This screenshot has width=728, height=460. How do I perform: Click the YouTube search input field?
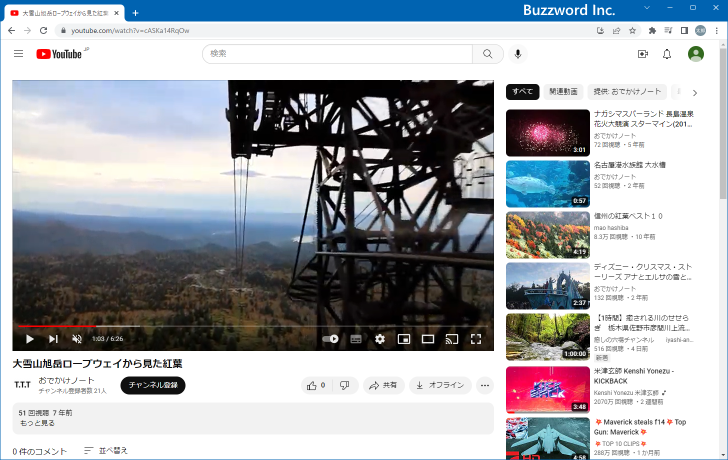(x=338, y=54)
